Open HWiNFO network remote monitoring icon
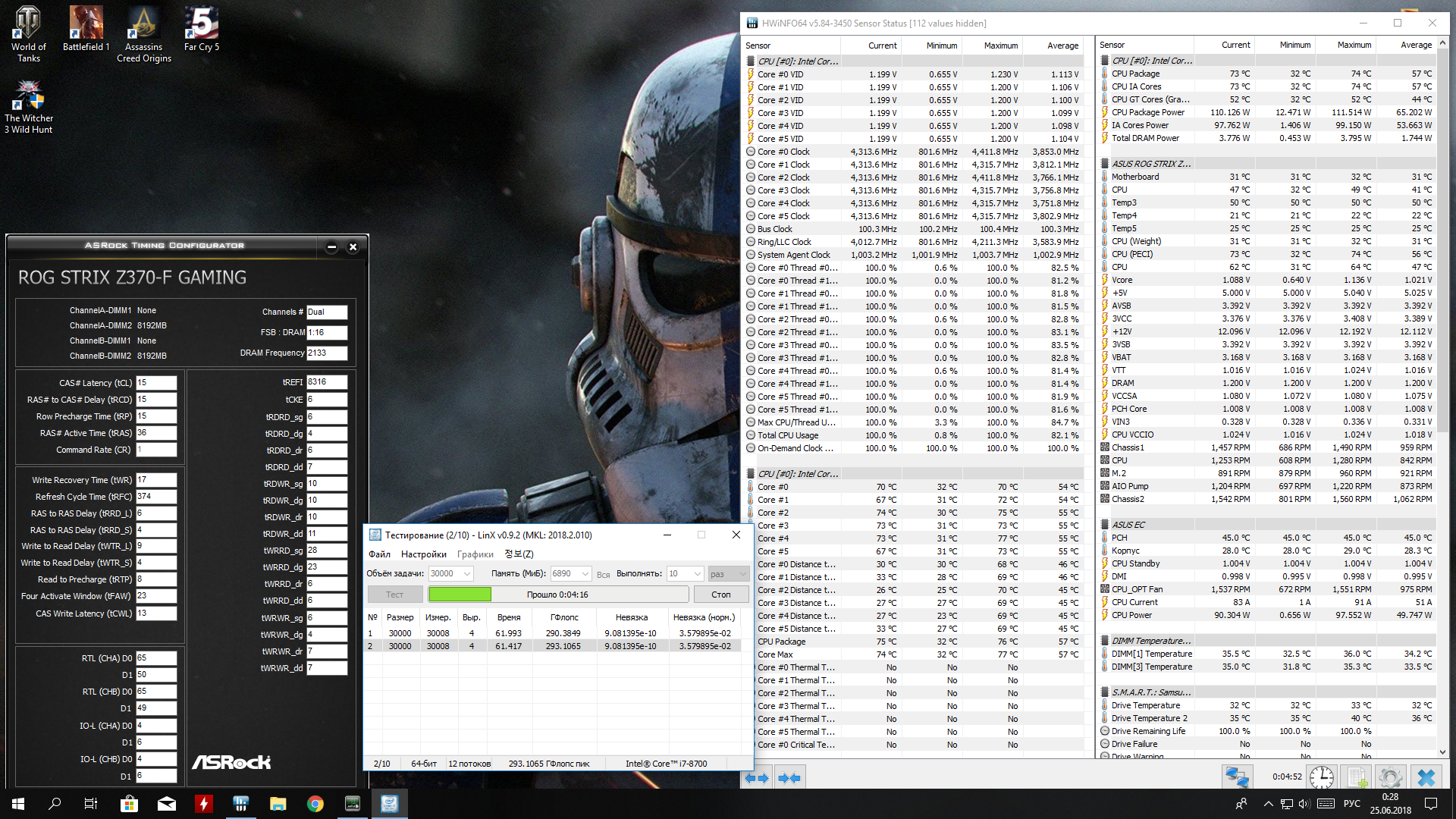Image resolution: width=1456 pixels, height=819 pixels. pos(1237,777)
